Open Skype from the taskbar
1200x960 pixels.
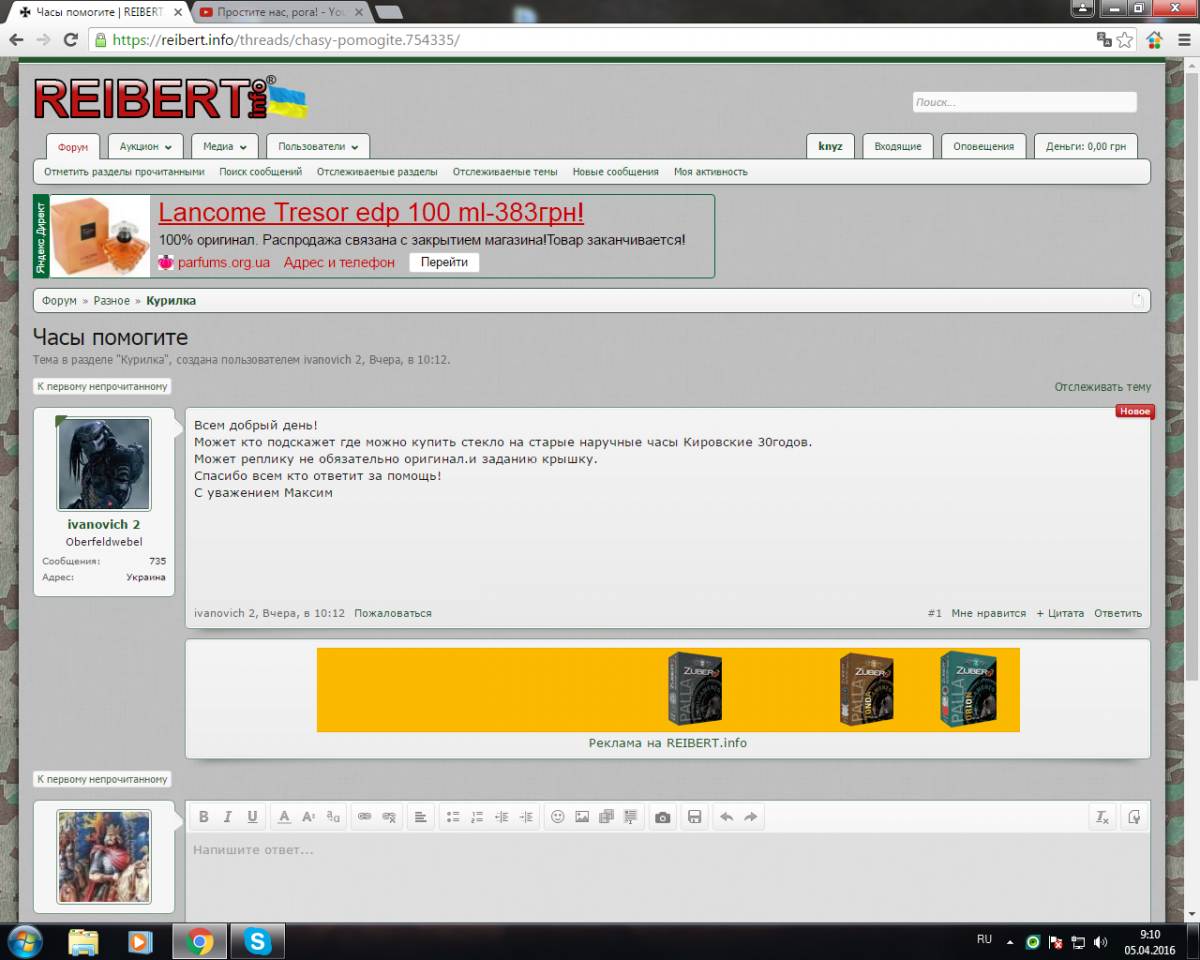pyautogui.click(x=258, y=941)
